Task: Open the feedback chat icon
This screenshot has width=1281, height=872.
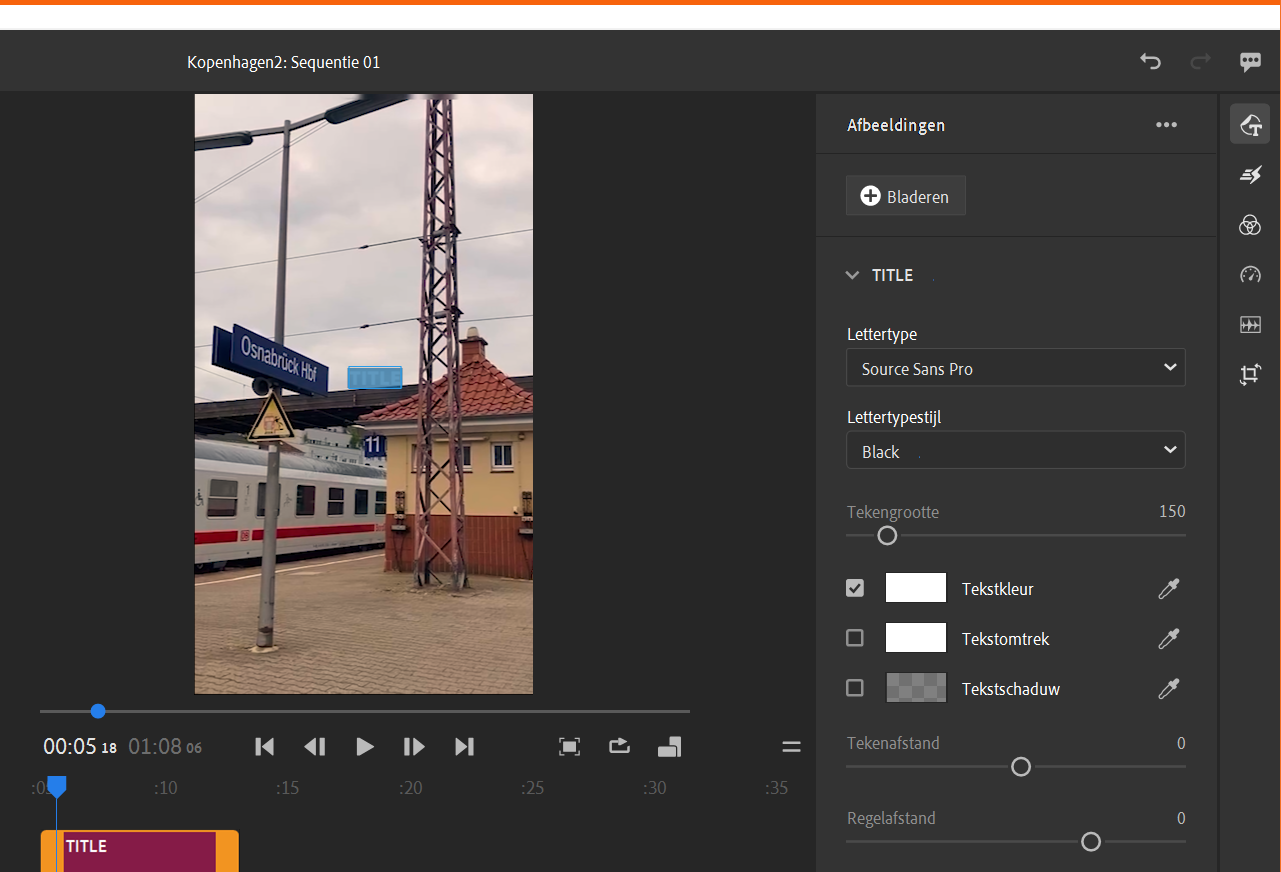Action: point(1250,61)
